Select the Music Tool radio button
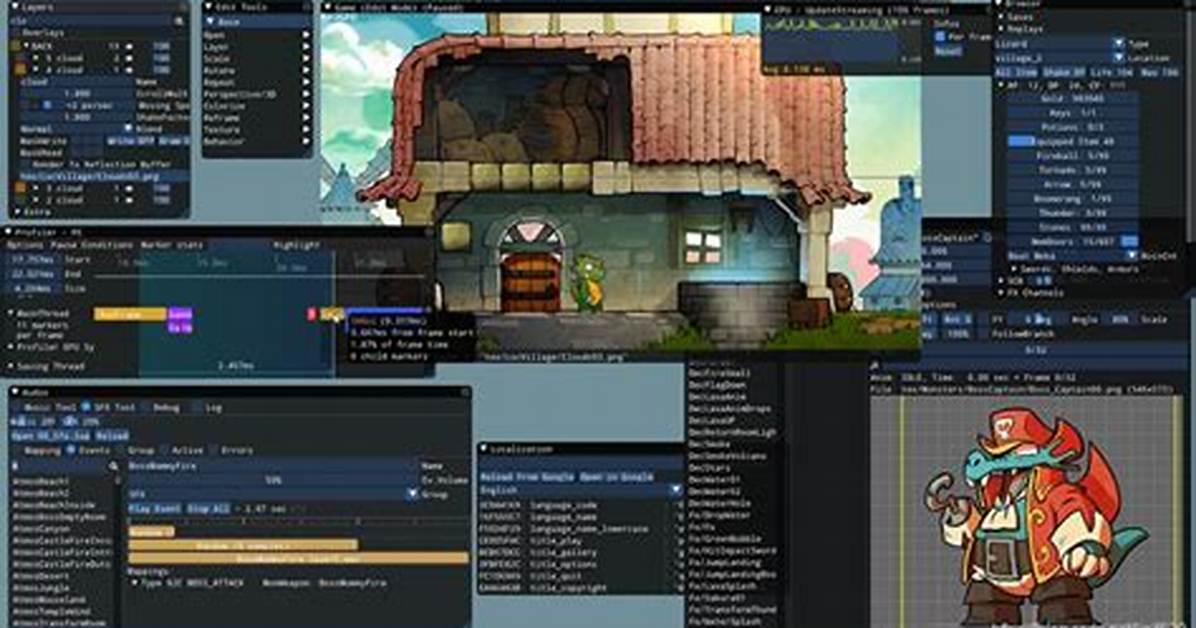Screen dimensions: 1196x628 coord(17,407)
